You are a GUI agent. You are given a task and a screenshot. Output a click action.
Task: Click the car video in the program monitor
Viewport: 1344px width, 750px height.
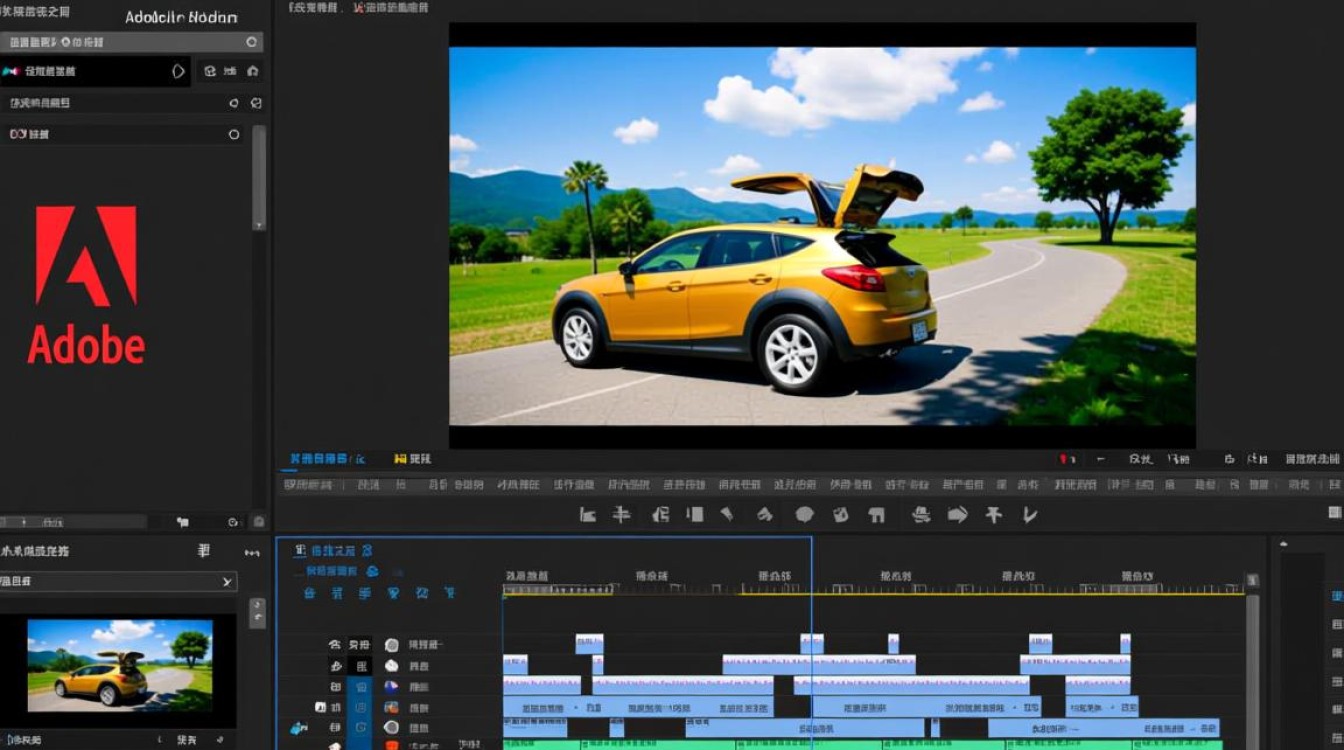[822, 236]
